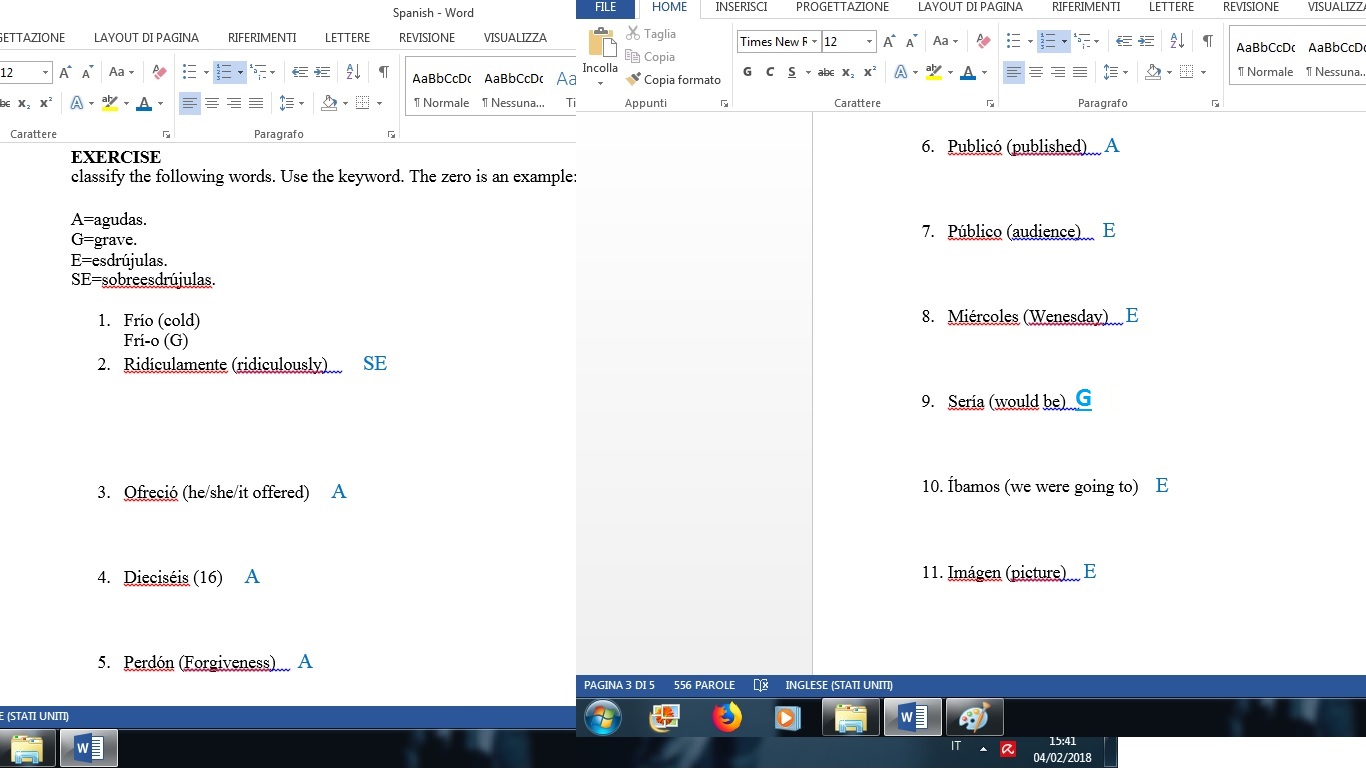Click shading paint bucket in front Word window
Screen dimensions: 1366x770
point(1153,72)
